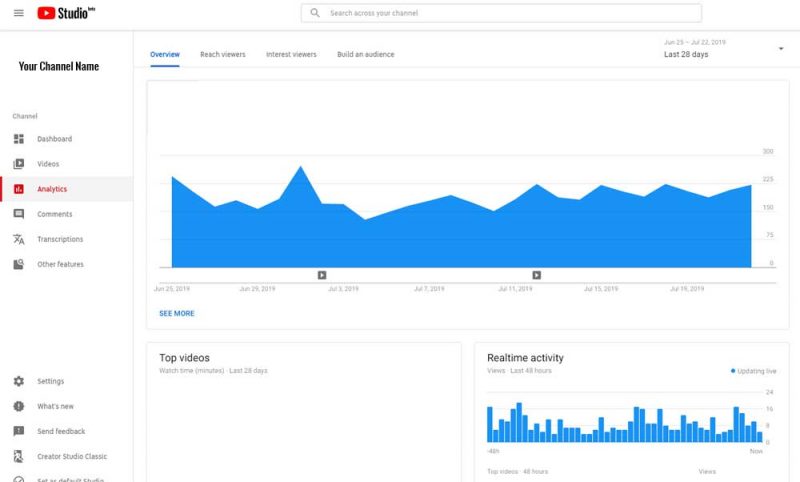
Task: Click the Dashboard grid icon
Action: [x=19, y=139]
